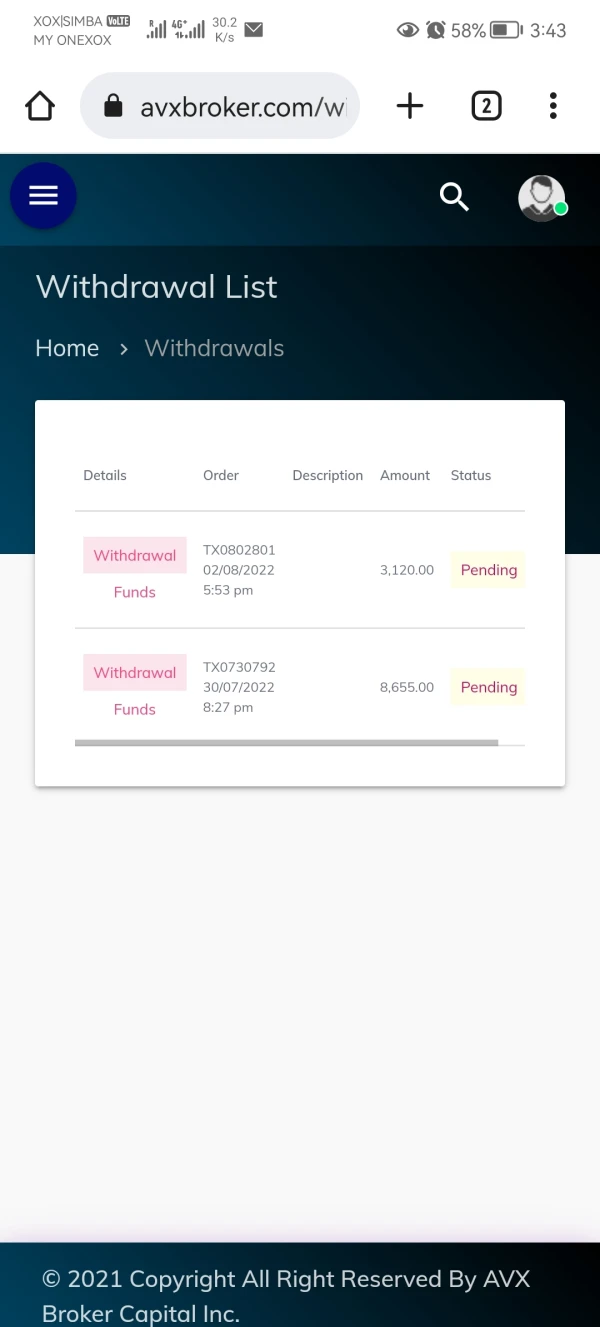
Task: Sort by the Order column header
Action: point(221,475)
